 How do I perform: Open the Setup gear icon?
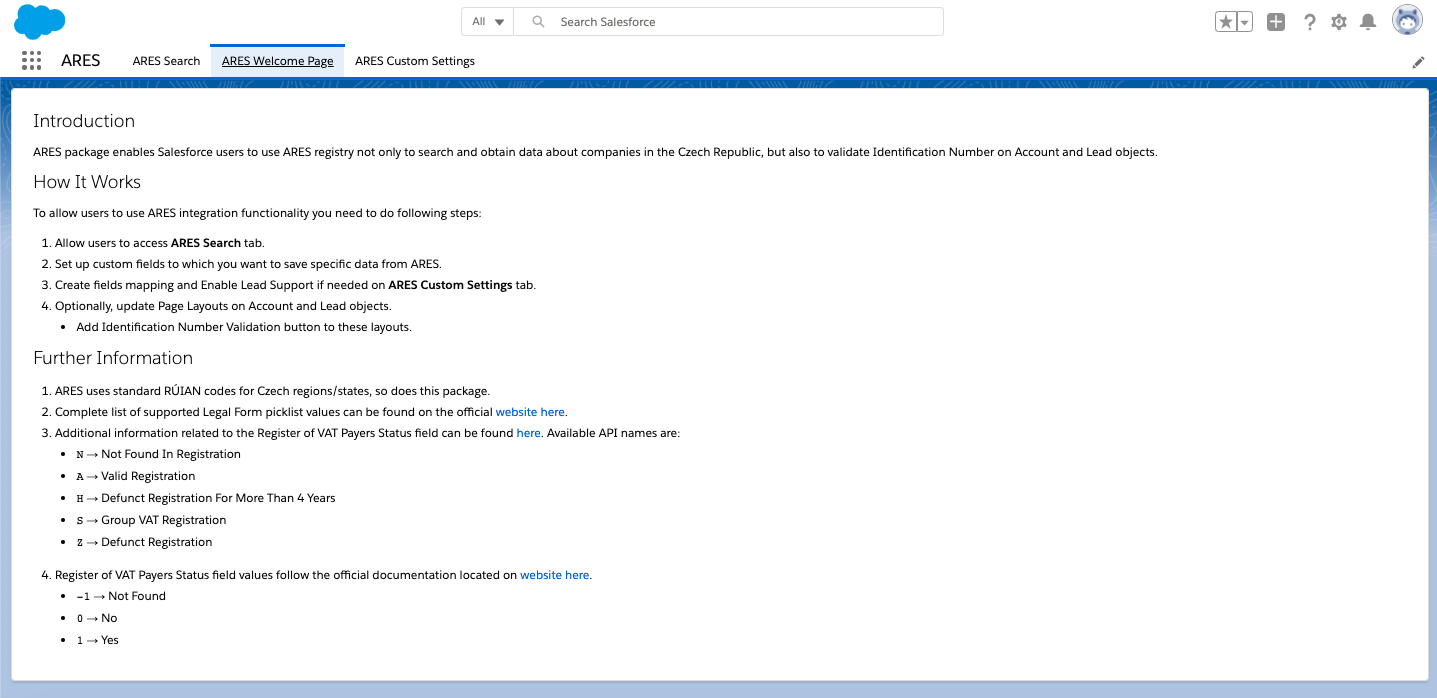pyautogui.click(x=1339, y=22)
